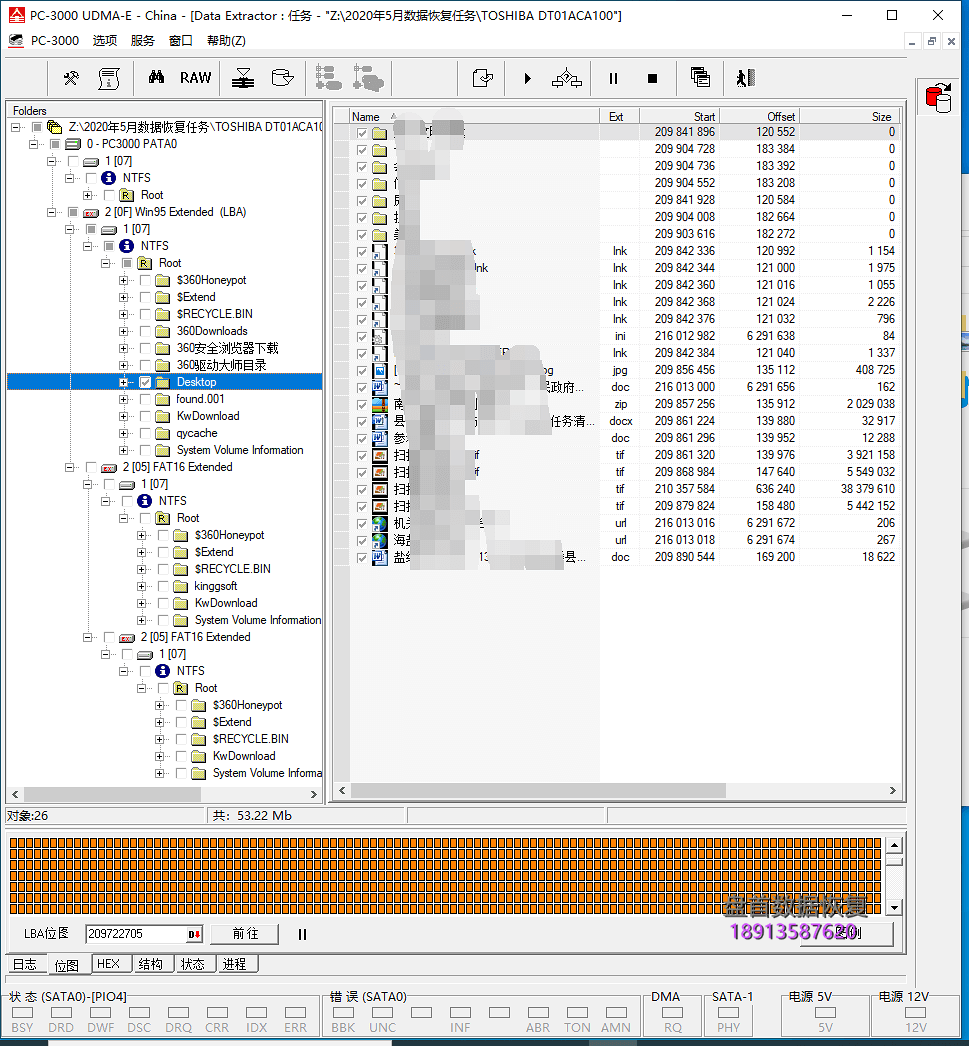Click the docx file icon in file list
The image size is (969, 1046).
(379, 421)
